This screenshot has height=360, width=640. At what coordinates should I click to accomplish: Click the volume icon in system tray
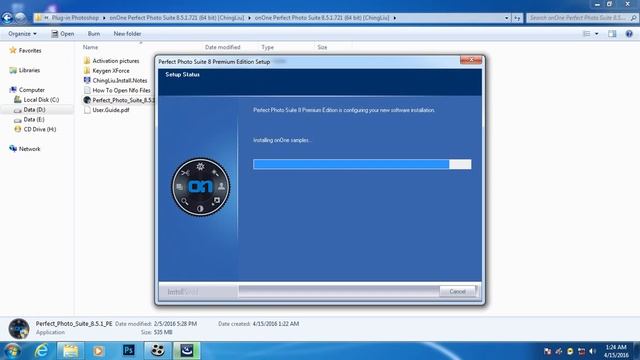pos(593,351)
